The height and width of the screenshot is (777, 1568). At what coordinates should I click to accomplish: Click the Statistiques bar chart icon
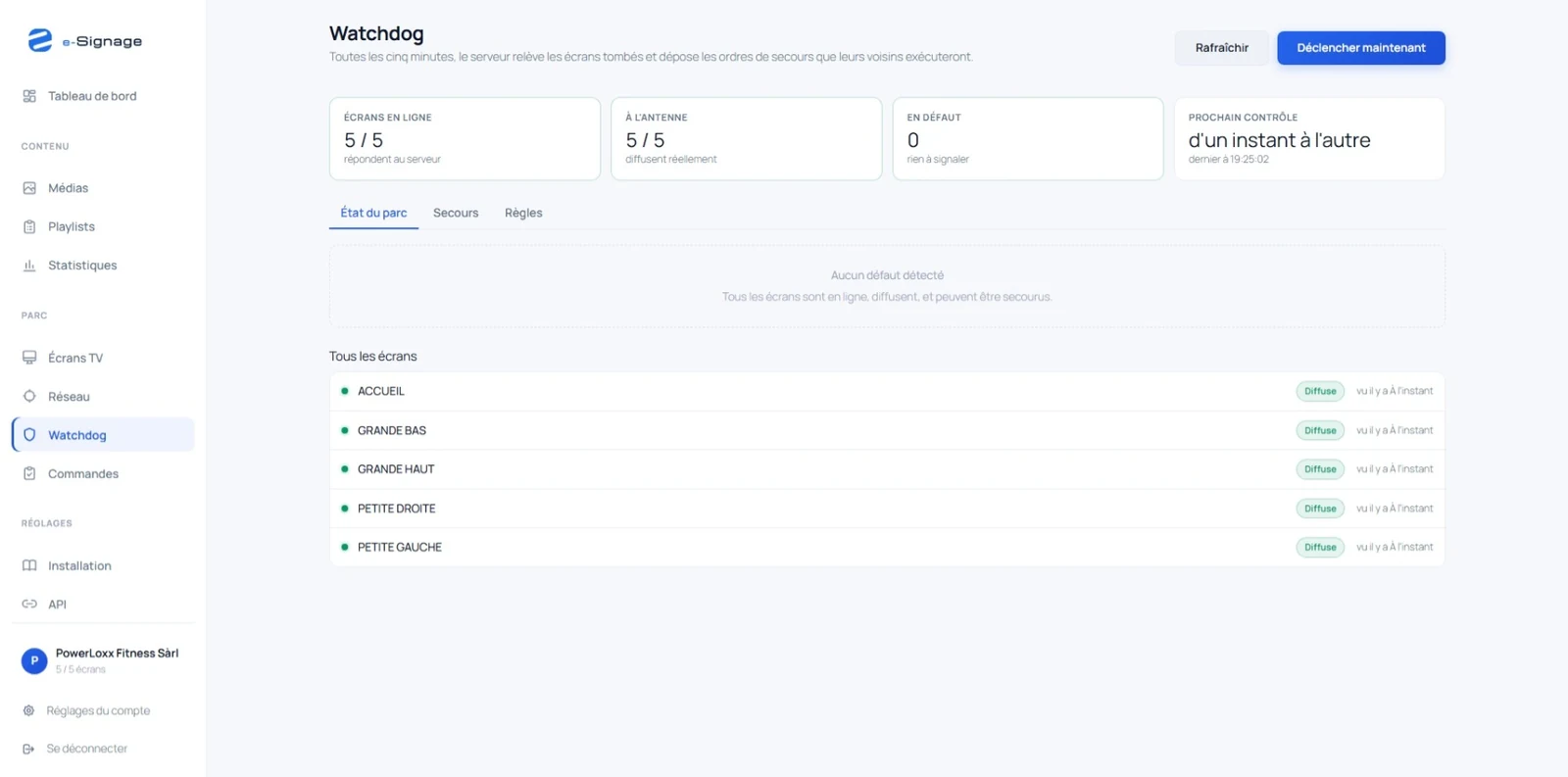tap(29, 266)
